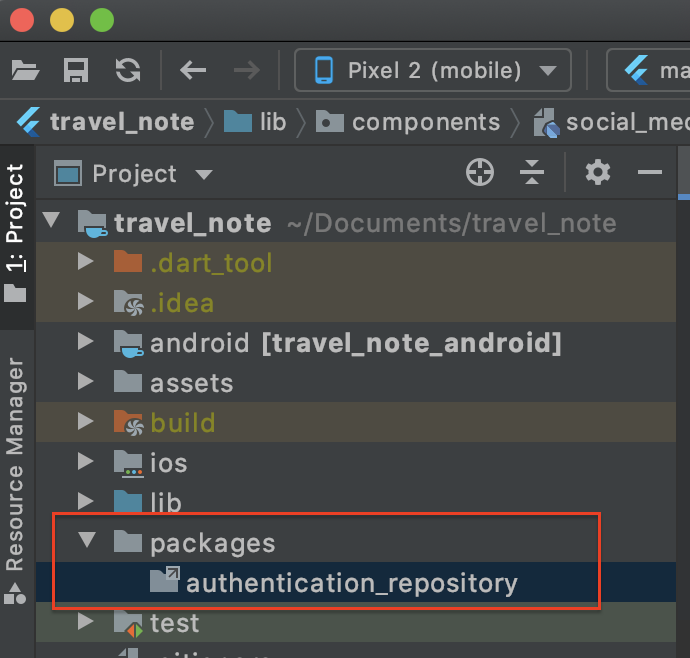Viewport: 690px width, 658px height.
Task: Click the .dart_tool orange folder icon
Action: (x=128, y=261)
